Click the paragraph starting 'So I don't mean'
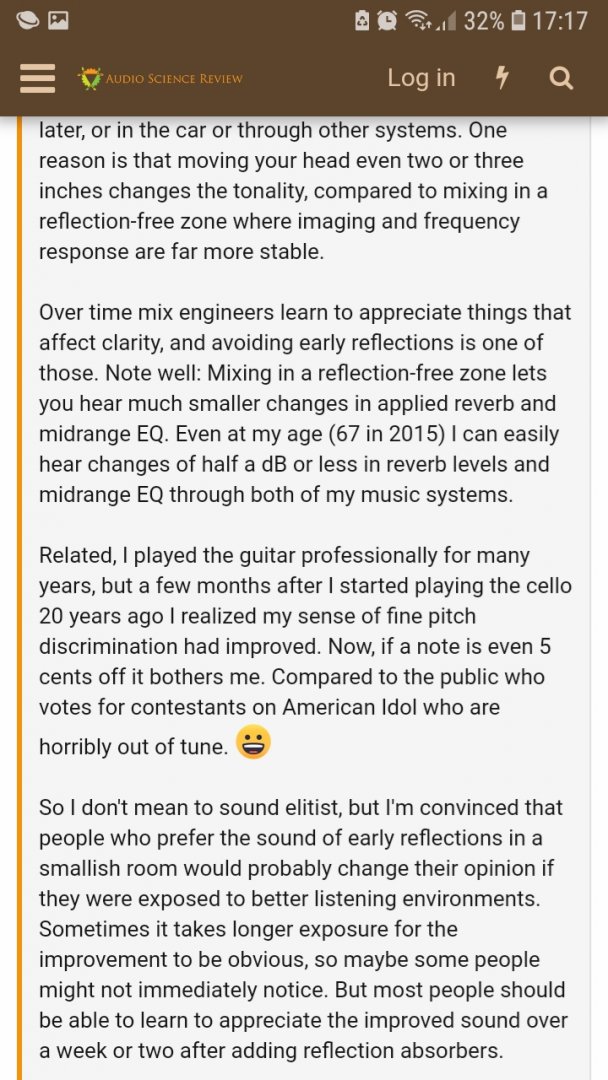Image resolution: width=608 pixels, height=1080 pixels. tap(303, 928)
